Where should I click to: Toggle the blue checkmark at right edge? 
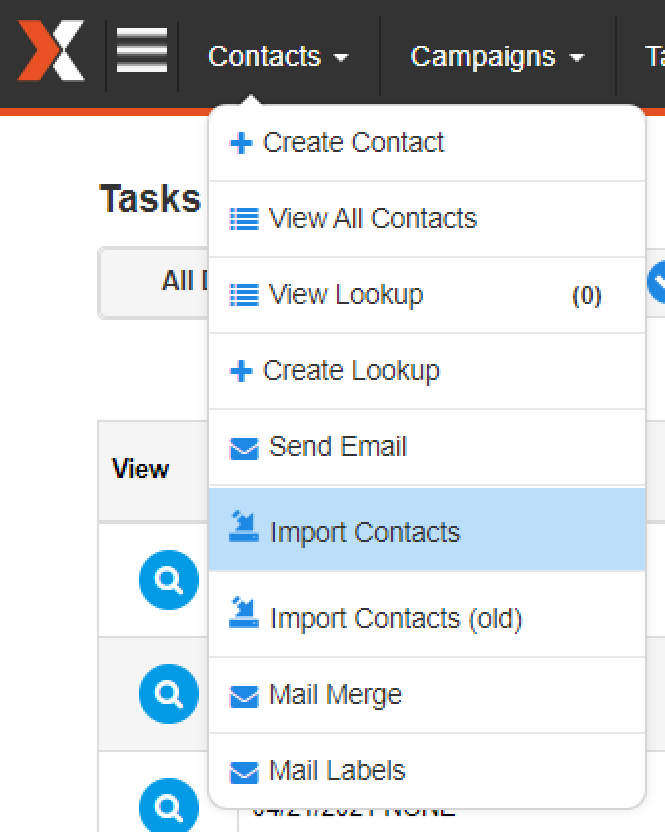click(x=657, y=282)
